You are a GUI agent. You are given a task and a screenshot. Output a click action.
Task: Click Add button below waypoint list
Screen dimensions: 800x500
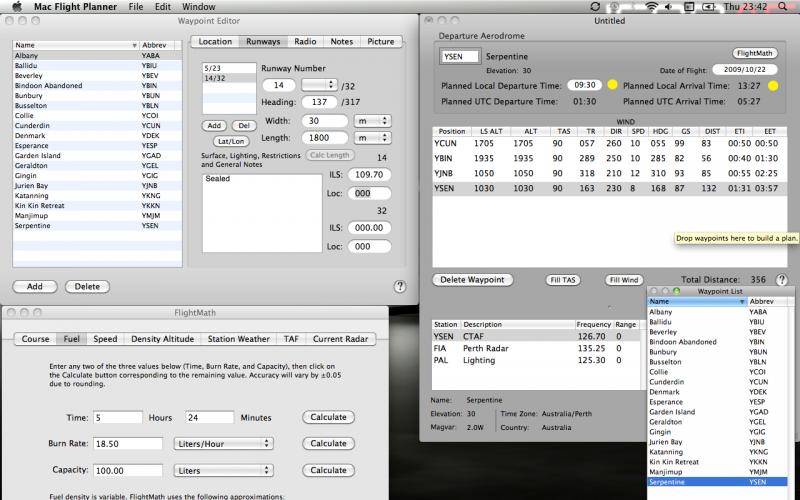pyautogui.click(x=35, y=286)
